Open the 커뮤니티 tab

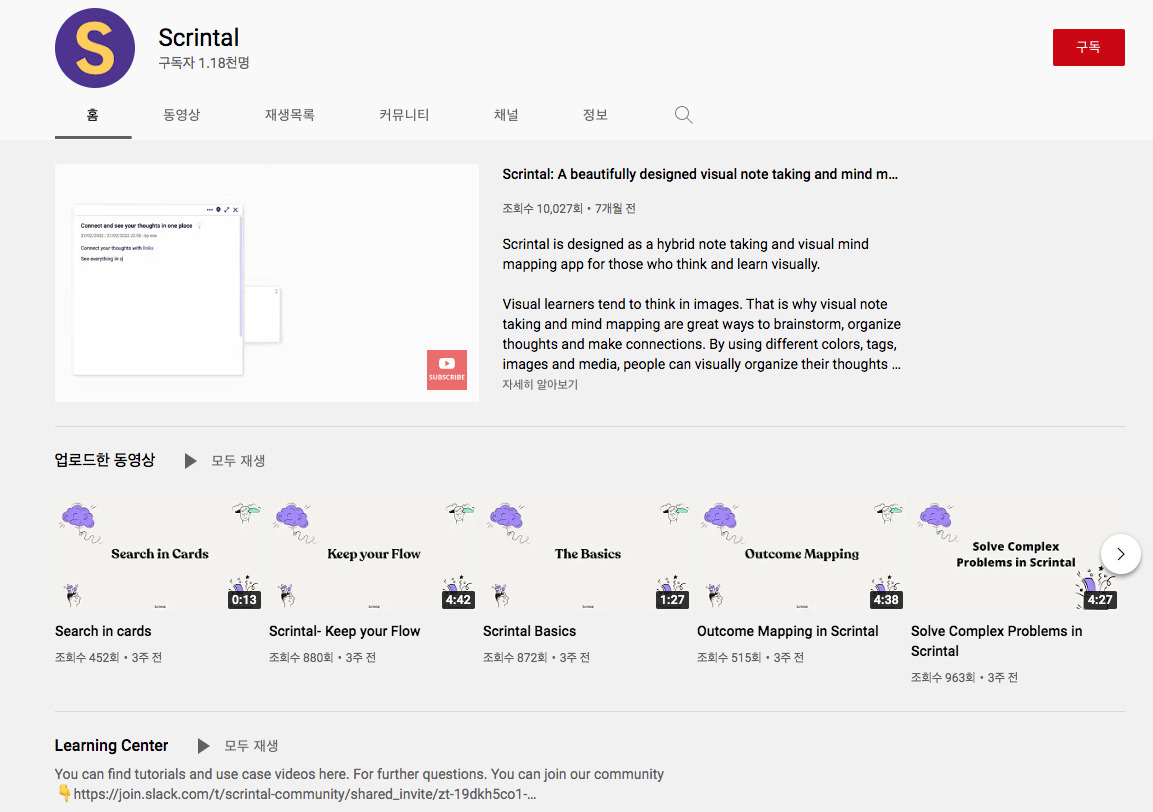[404, 115]
